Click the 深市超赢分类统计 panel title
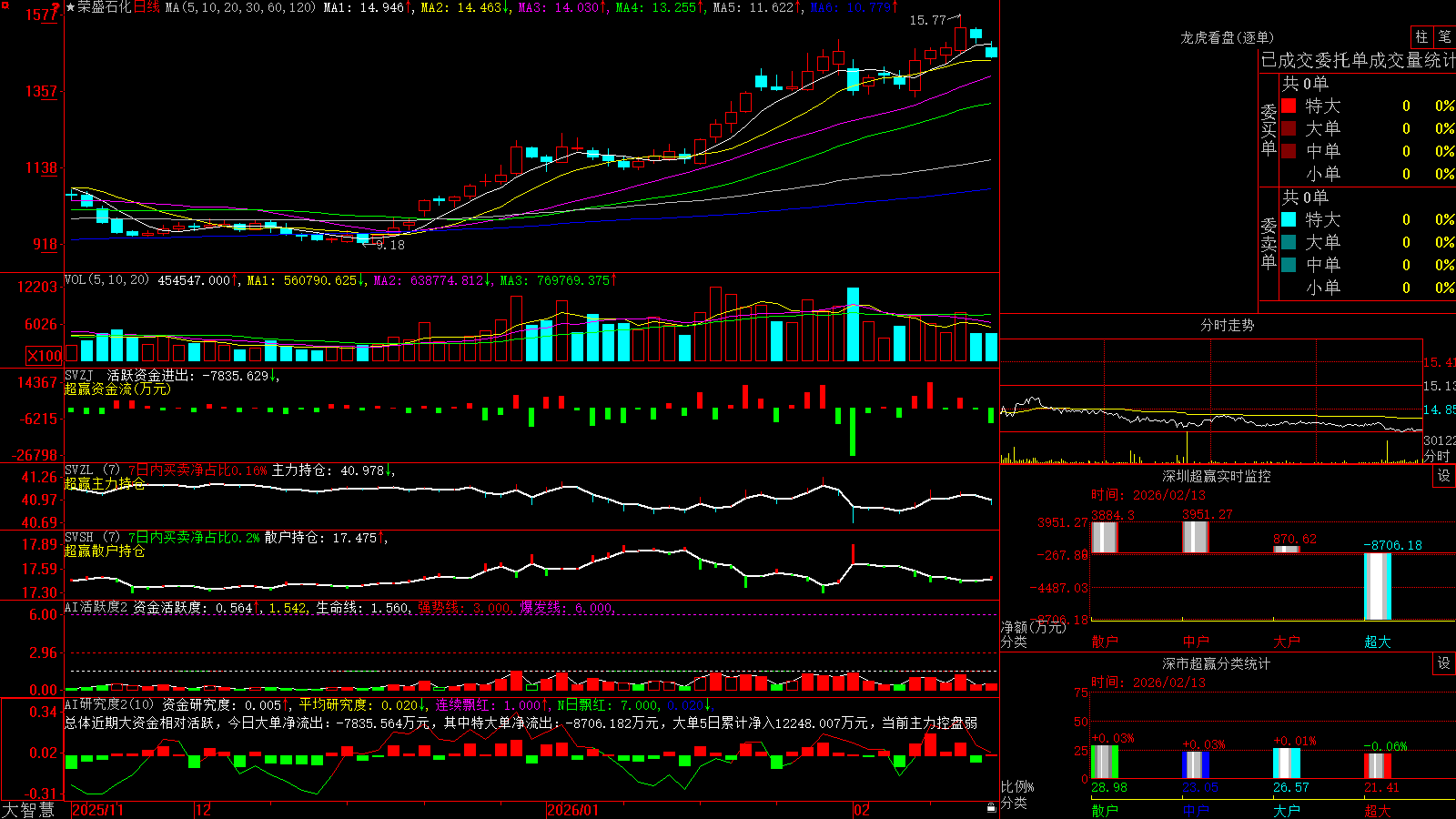Viewport: 1456px width, 819px height. tap(1217, 663)
